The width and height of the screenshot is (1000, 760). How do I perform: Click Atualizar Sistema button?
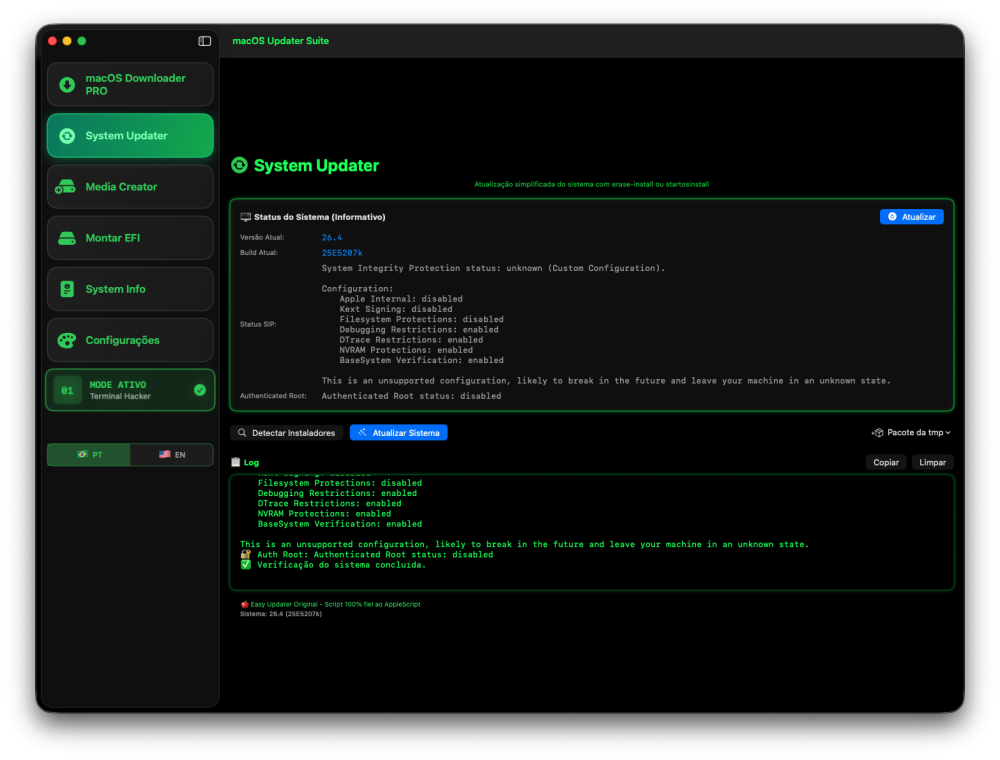click(x=399, y=432)
